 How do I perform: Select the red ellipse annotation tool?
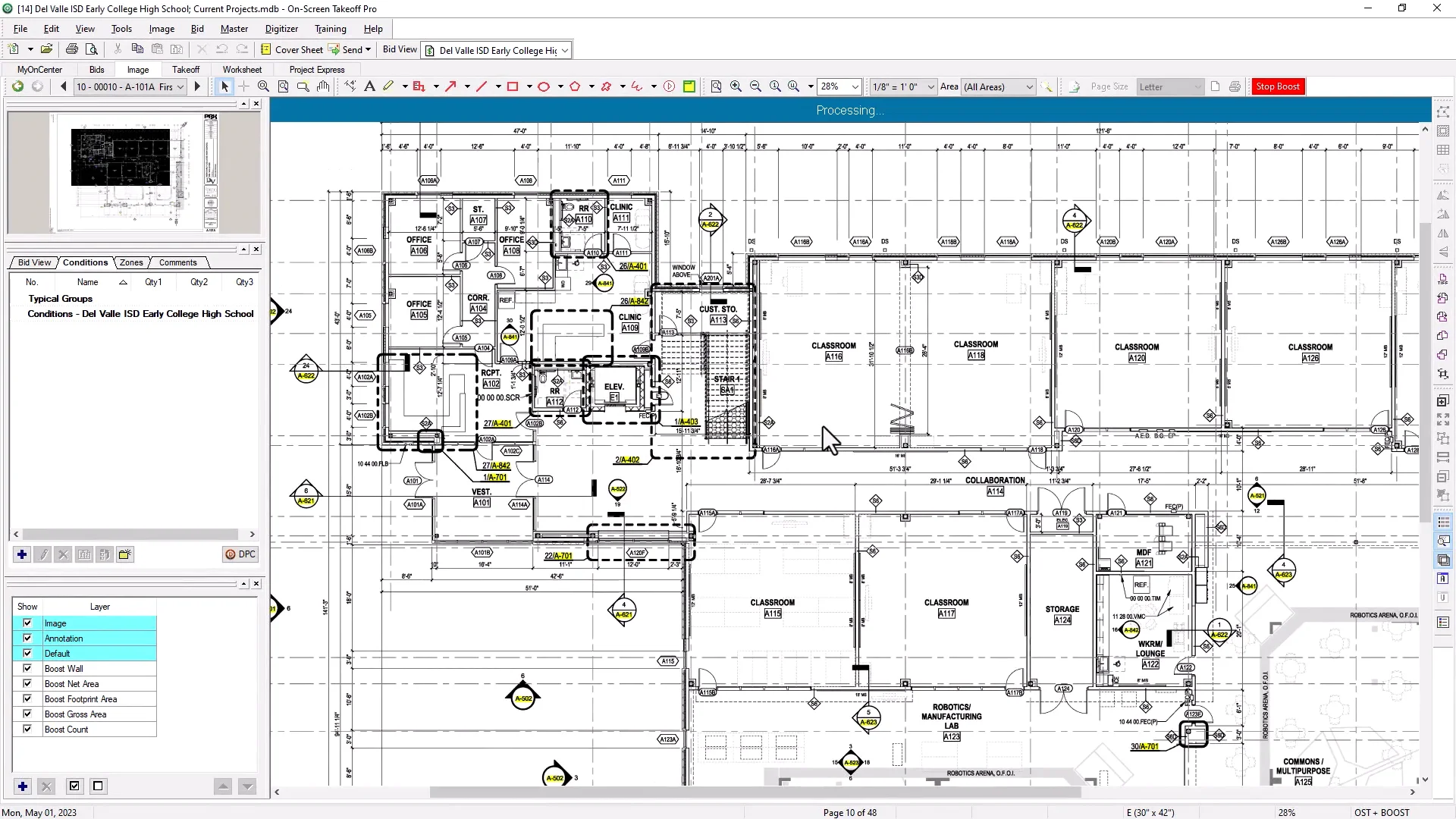point(544,86)
